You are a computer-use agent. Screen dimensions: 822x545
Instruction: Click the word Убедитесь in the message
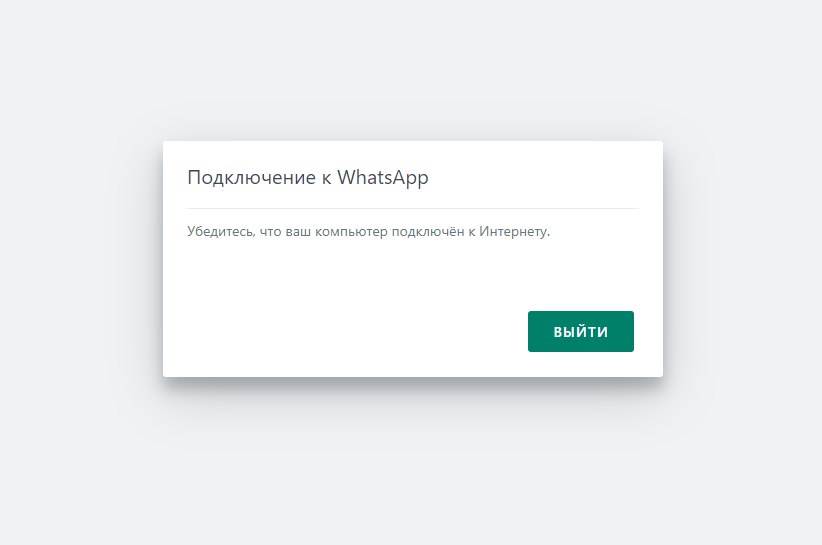(x=221, y=231)
